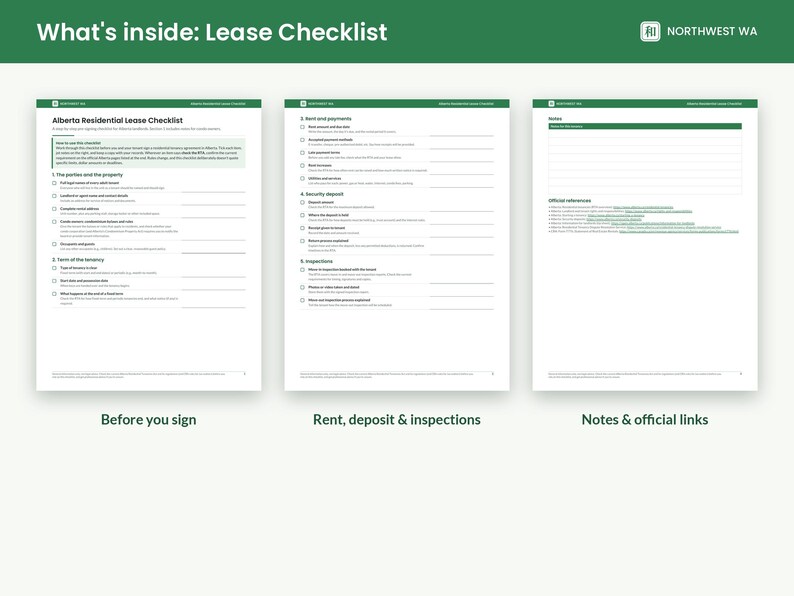Viewport: 794px width, 596px height.
Task: Tick 'Move-in inspection booked with the tenant'
Action: click(302, 270)
